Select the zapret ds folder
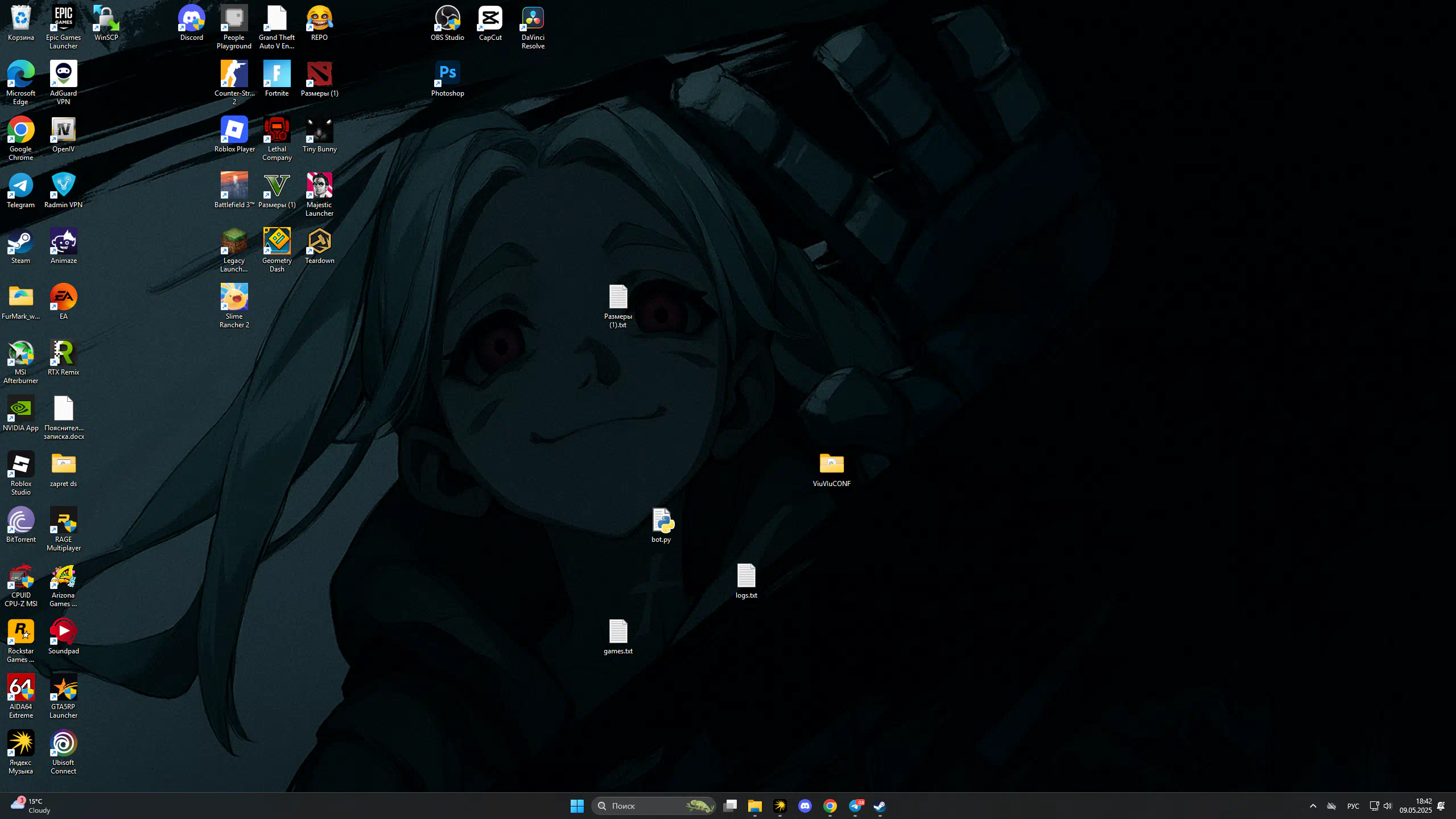This screenshot has height=819, width=1456. click(63, 470)
